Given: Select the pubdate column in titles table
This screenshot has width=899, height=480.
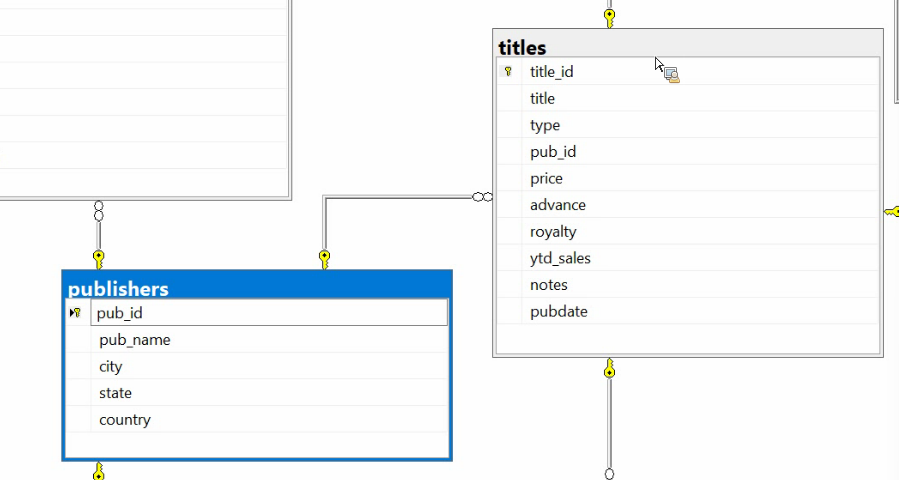Looking at the screenshot, I should point(687,311).
